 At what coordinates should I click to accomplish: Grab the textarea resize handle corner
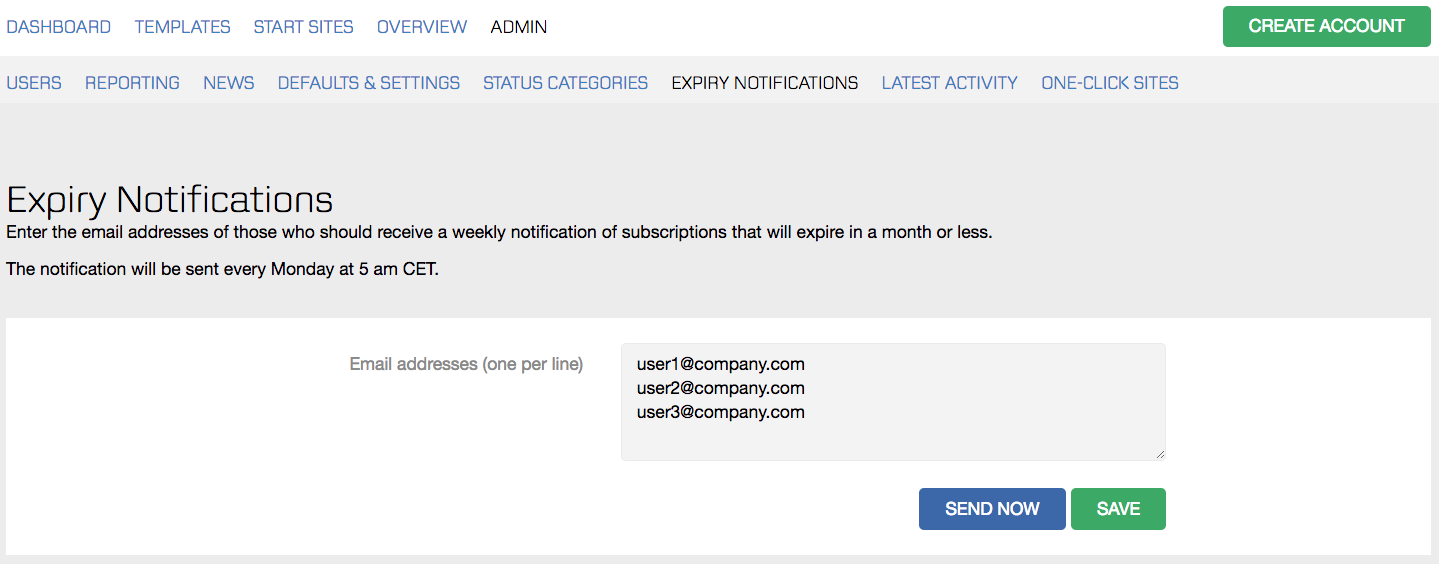pos(1160,455)
